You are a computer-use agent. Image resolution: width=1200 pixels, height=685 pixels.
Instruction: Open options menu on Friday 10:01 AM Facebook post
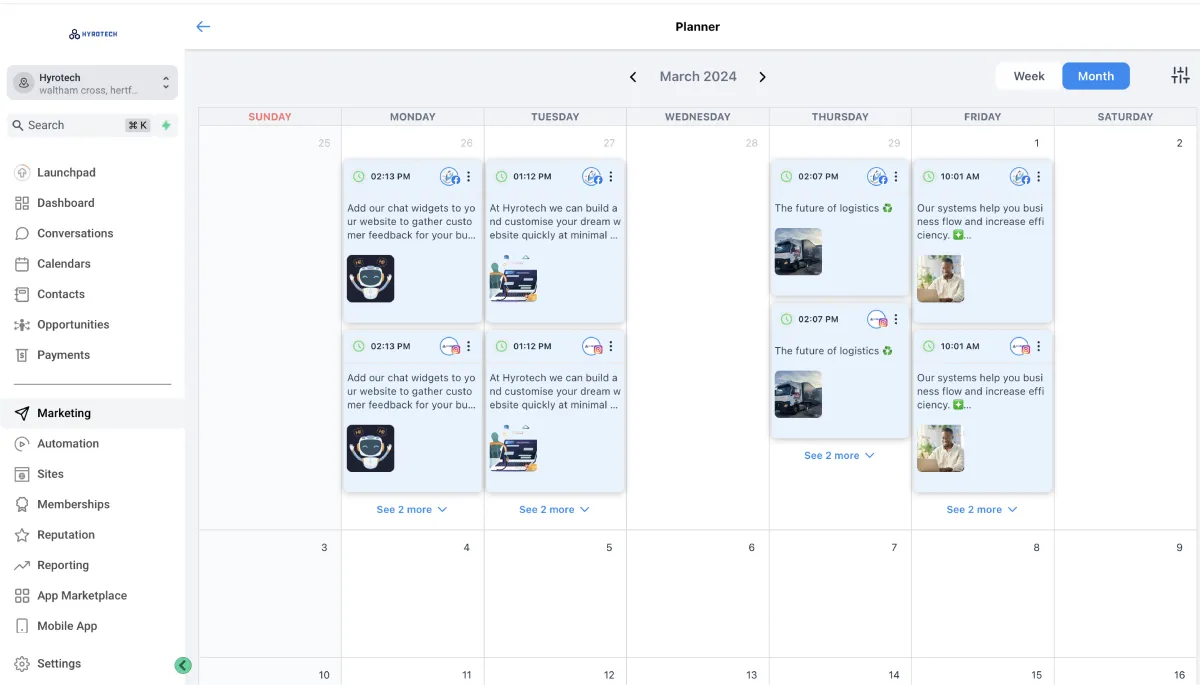coord(1039,177)
